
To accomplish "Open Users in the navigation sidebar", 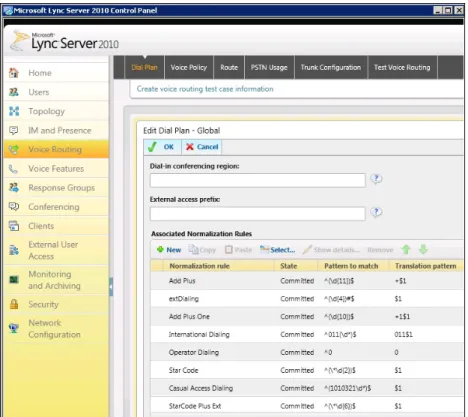I will coord(56,92).
